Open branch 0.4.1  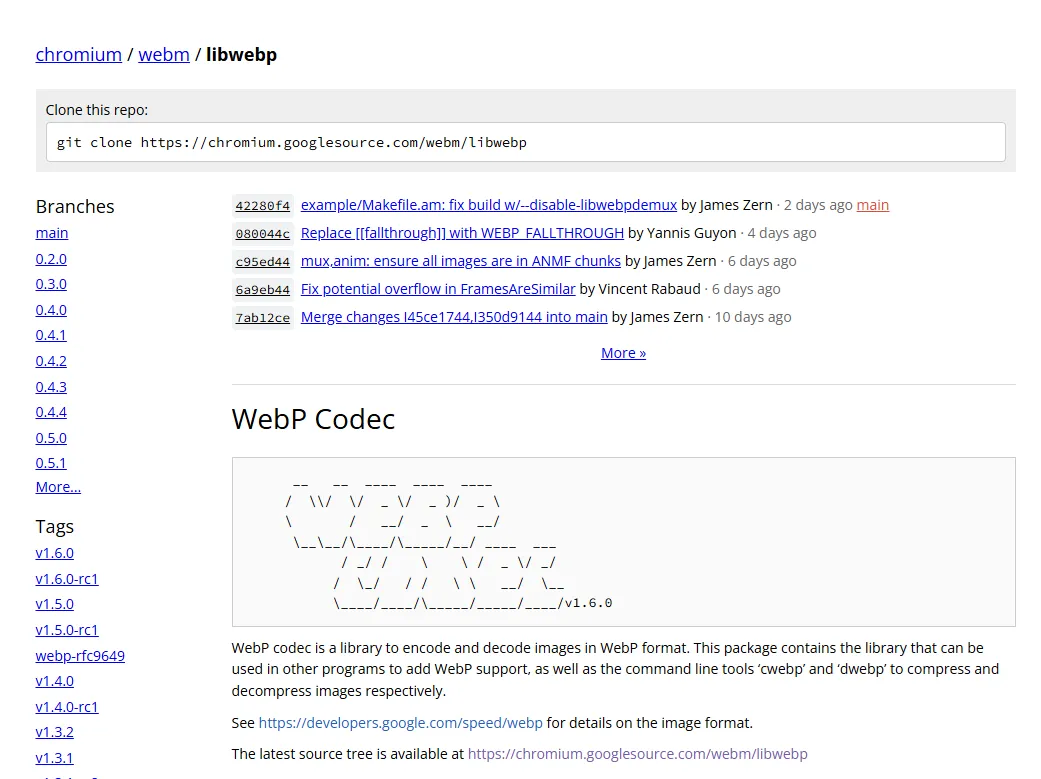[x=51, y=335]
